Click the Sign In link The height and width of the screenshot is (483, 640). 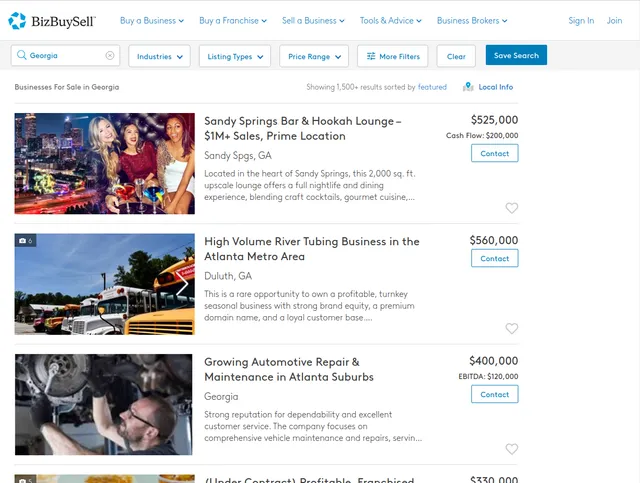point(580,20)
